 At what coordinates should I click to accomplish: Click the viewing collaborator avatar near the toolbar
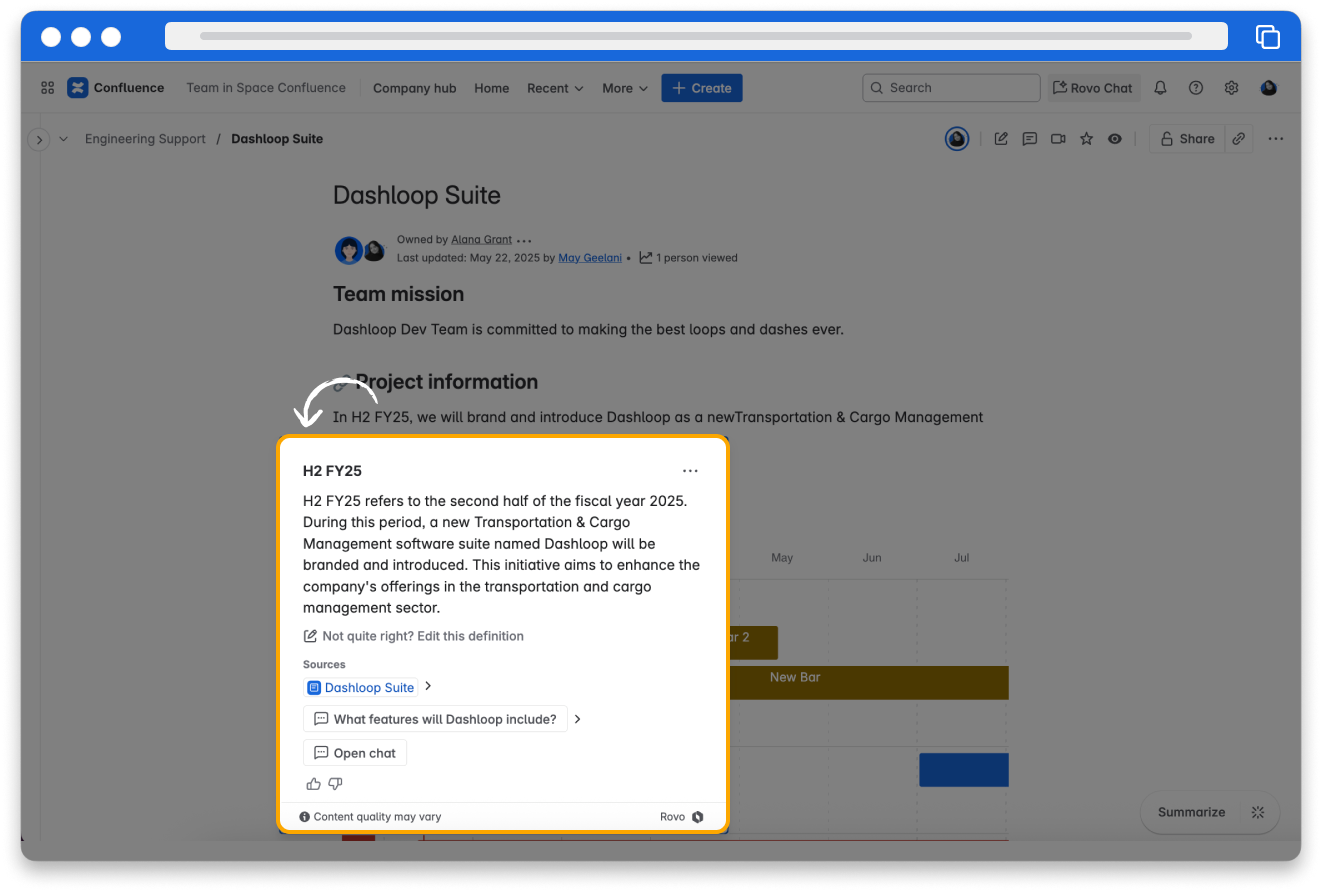tap(957, 139)
